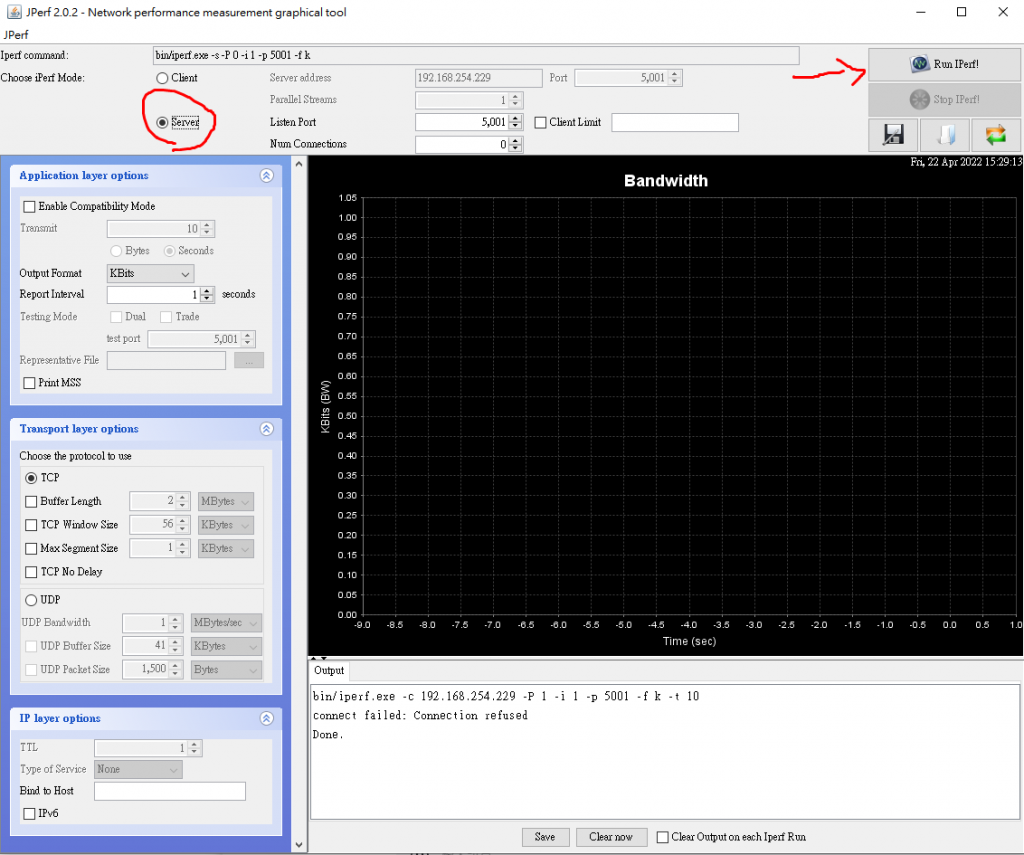Enable the Client Limit checkbox
1024x855 pixels.
[x=541, y=122]
